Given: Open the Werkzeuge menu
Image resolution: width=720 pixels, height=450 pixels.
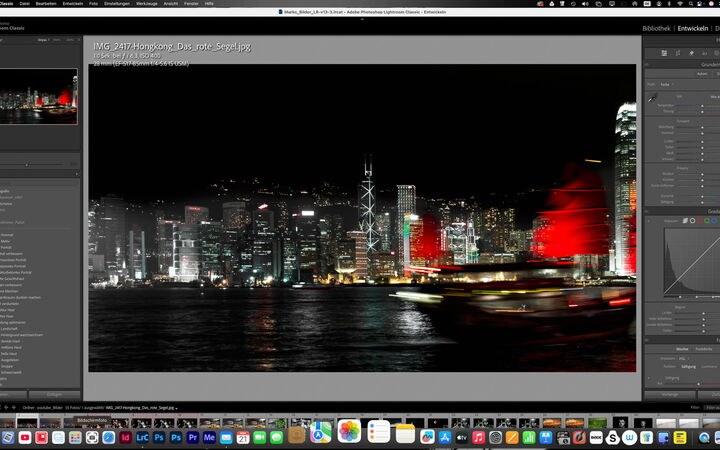Looking at the screenshot, I should [146, 4].
